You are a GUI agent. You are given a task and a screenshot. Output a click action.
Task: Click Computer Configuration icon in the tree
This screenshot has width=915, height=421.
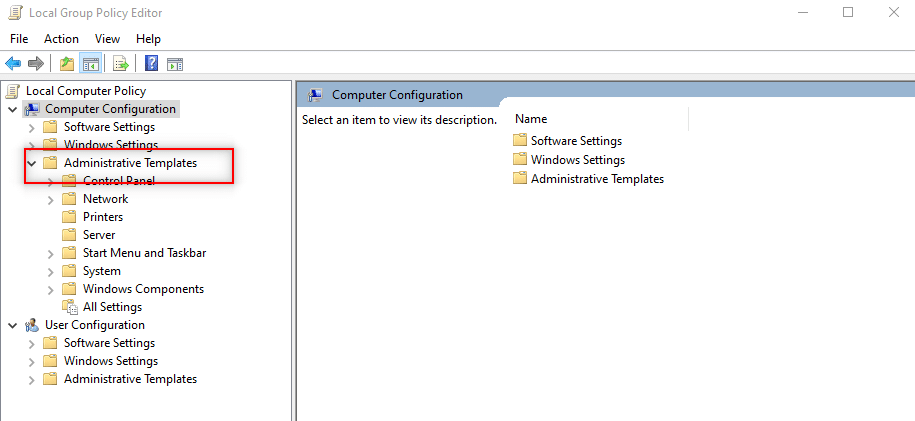[32, 109]
